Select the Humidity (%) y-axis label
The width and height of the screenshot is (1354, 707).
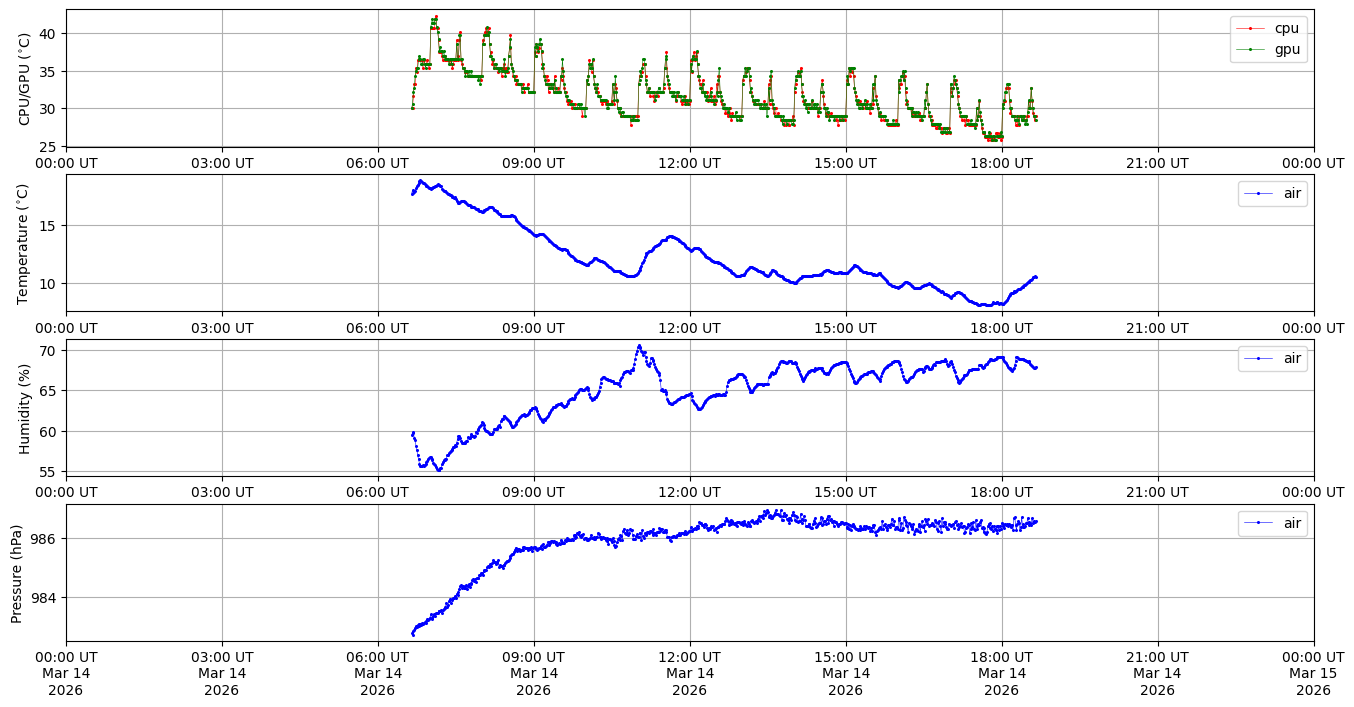25,408
